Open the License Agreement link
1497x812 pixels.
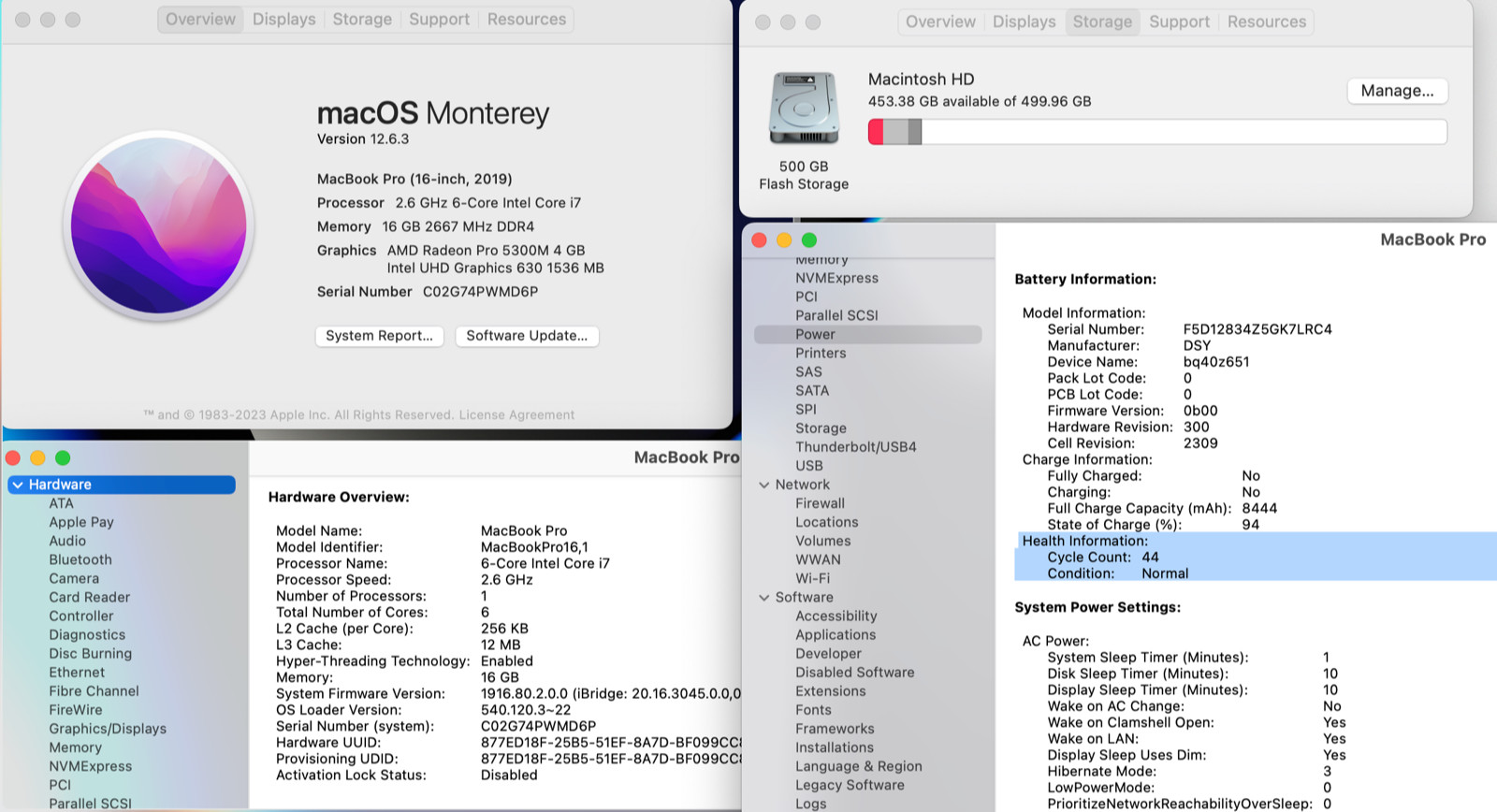point(516,414)
